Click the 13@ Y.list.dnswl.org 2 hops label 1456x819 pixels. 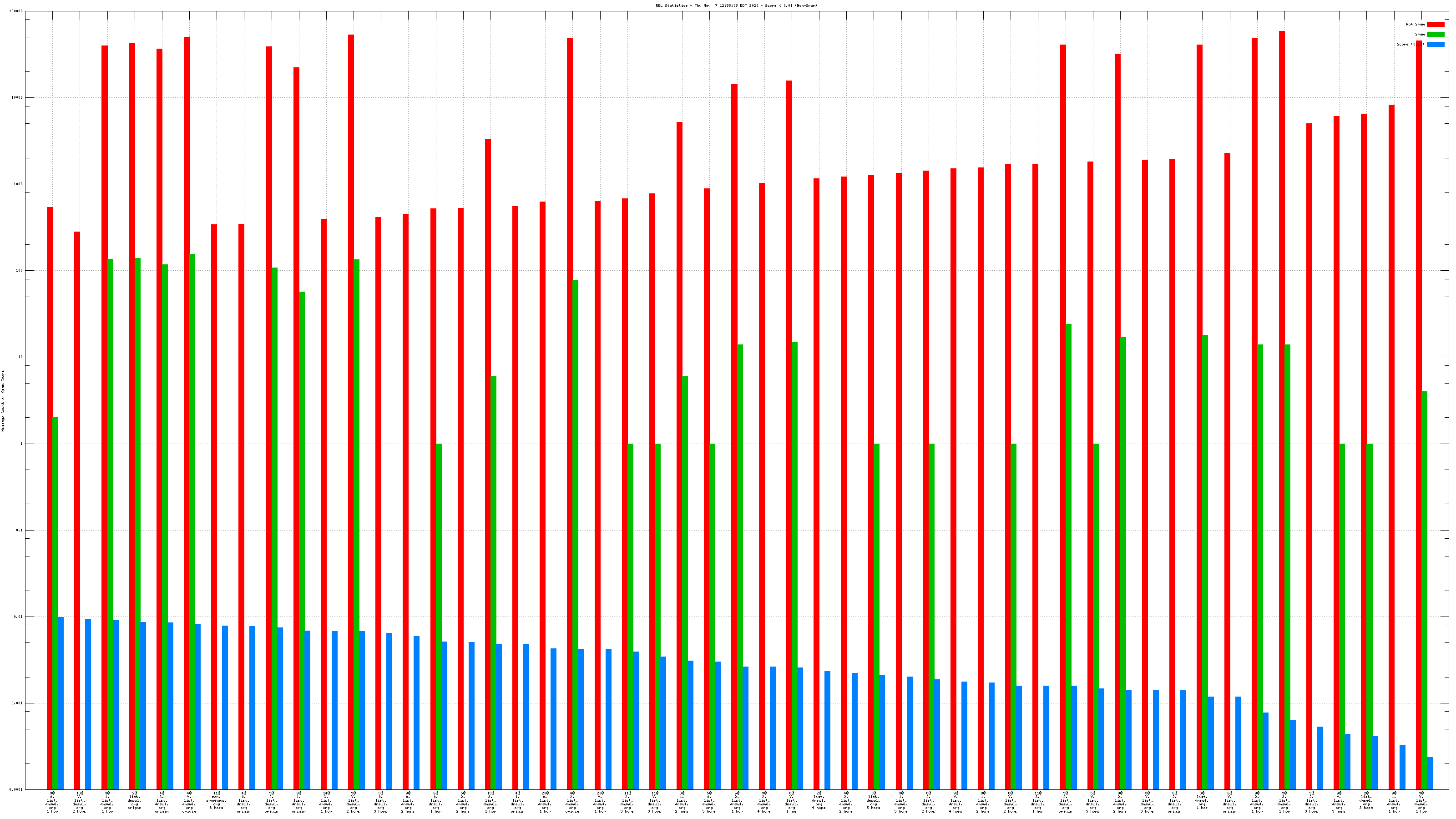80,802
